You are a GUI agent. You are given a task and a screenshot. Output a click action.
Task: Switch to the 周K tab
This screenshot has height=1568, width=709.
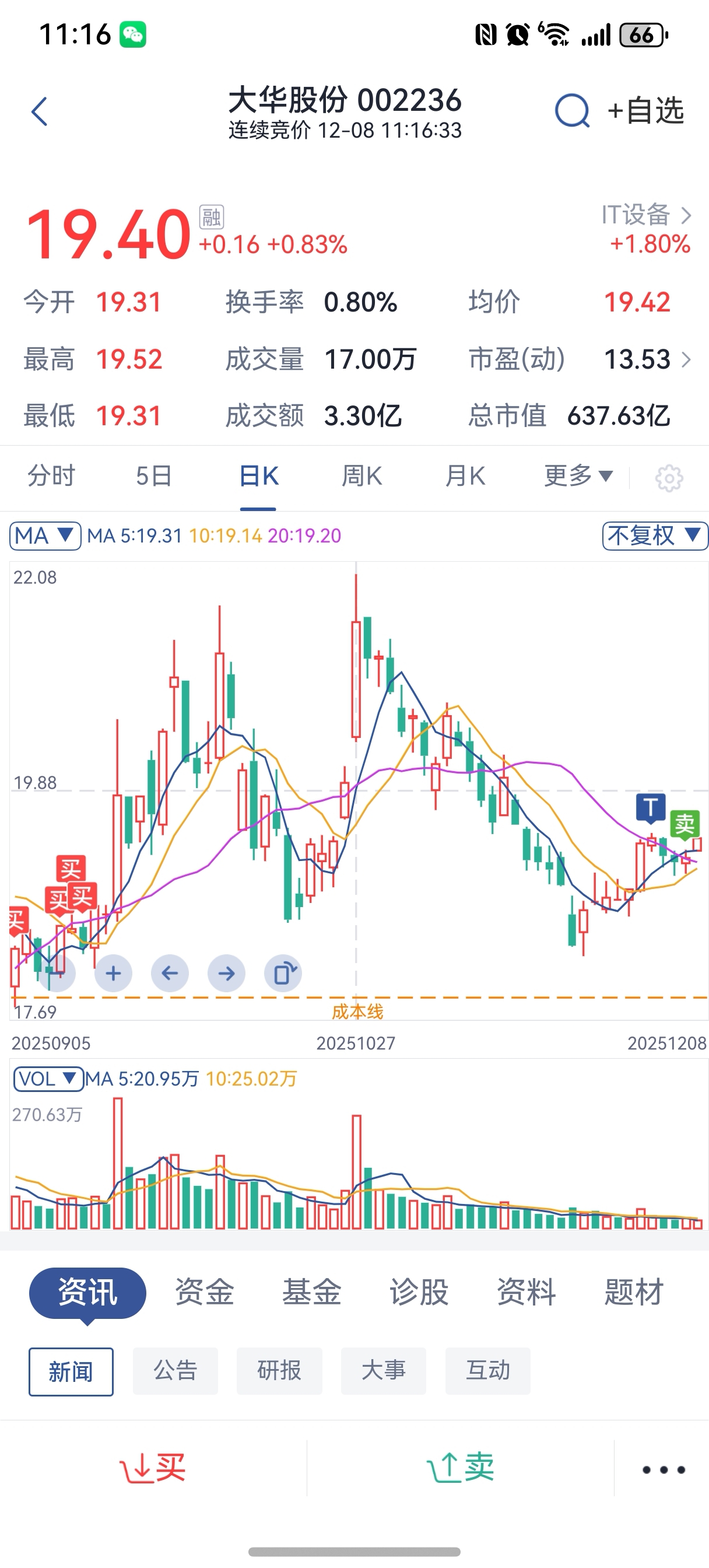(361, 476)
